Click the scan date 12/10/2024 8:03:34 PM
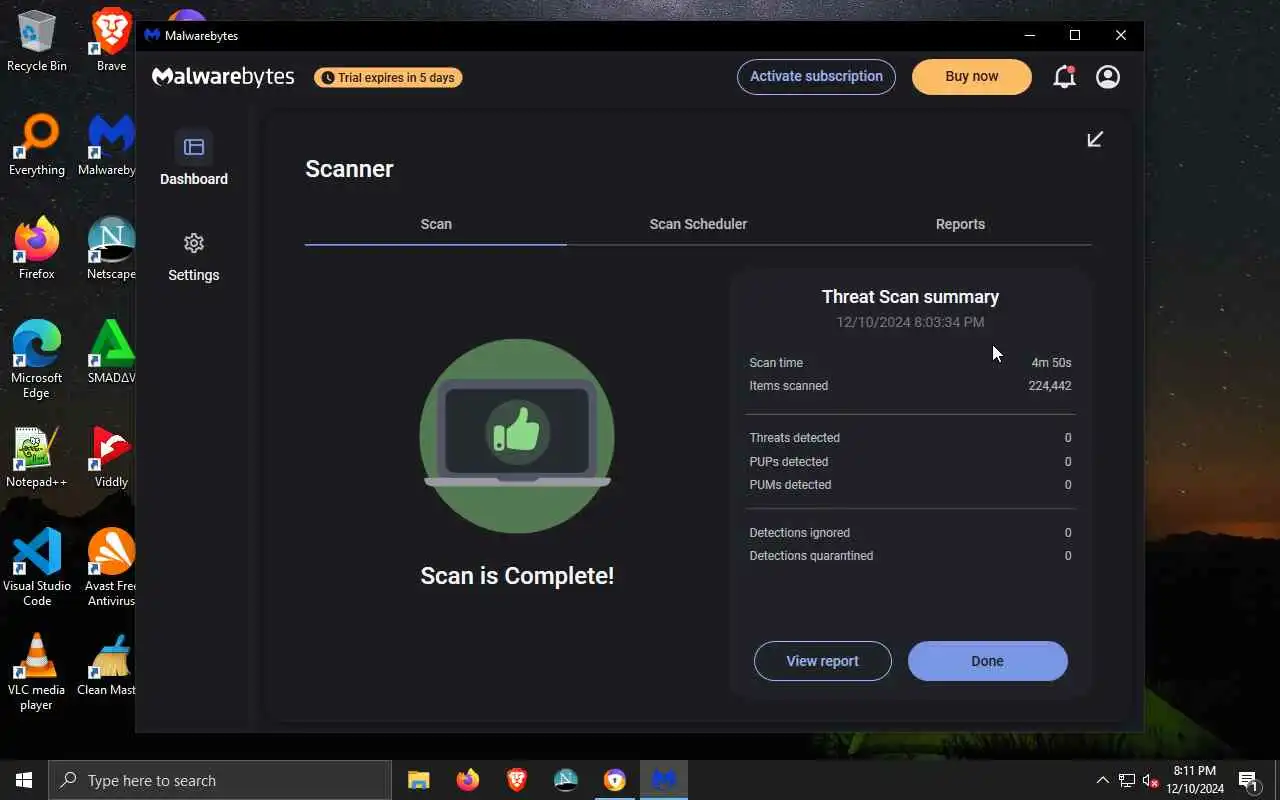Screen dimensions: 1280x800 (x=910, y=322)
